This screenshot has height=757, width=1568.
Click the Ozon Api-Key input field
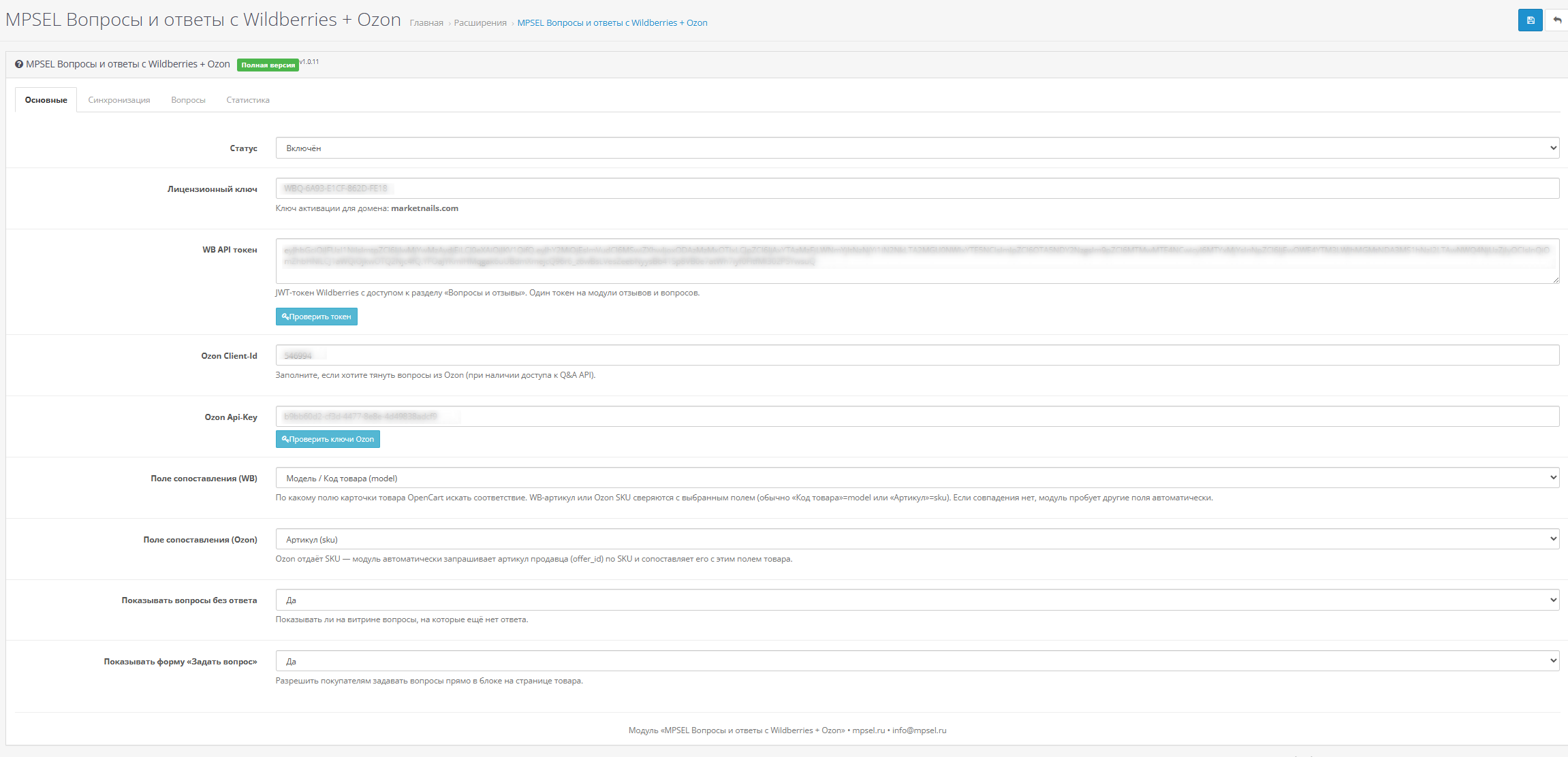(x=918, y=416)
